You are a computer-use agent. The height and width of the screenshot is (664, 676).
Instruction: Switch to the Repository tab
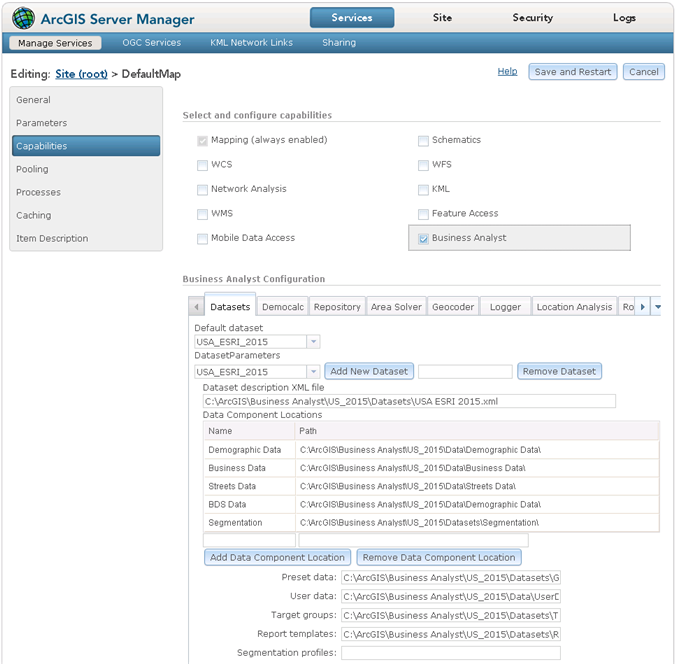click(337, 307)
